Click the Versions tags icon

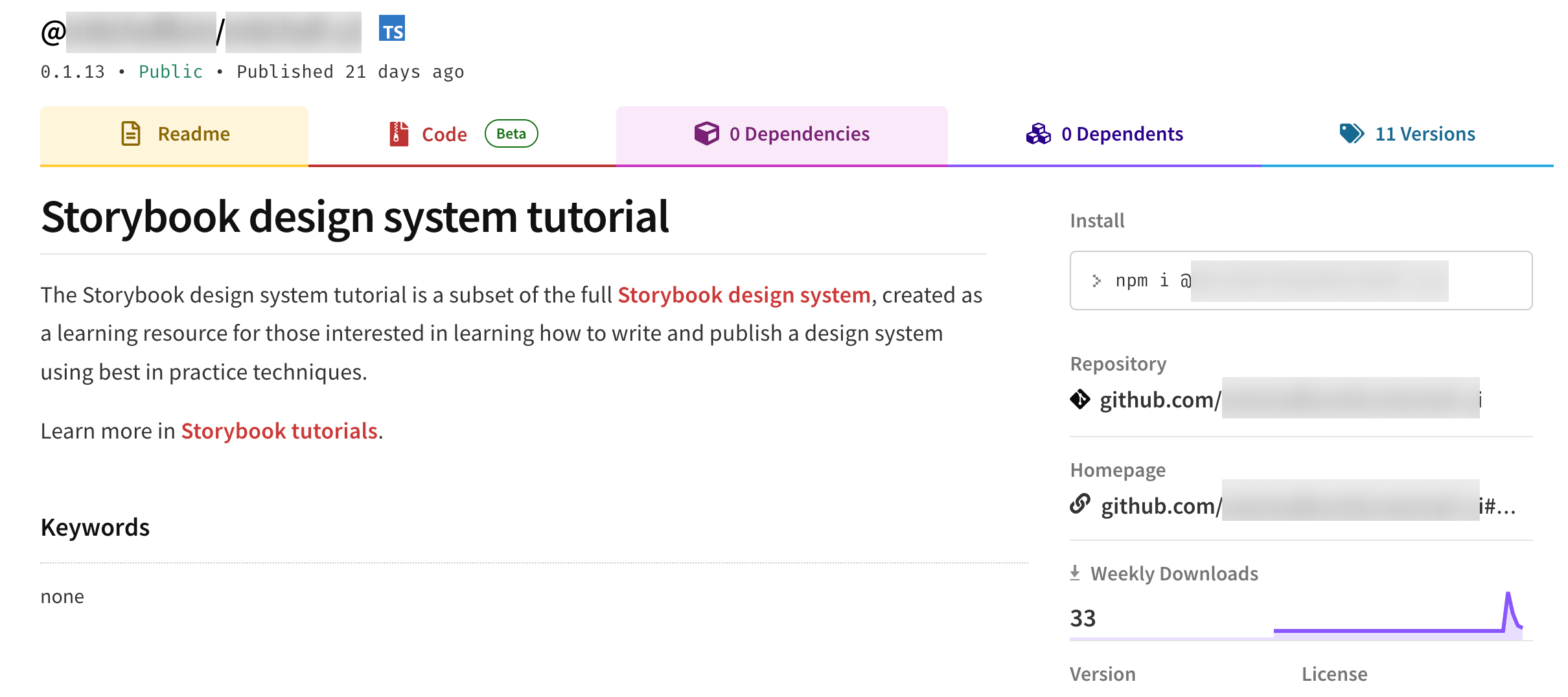click(1352, 133)
